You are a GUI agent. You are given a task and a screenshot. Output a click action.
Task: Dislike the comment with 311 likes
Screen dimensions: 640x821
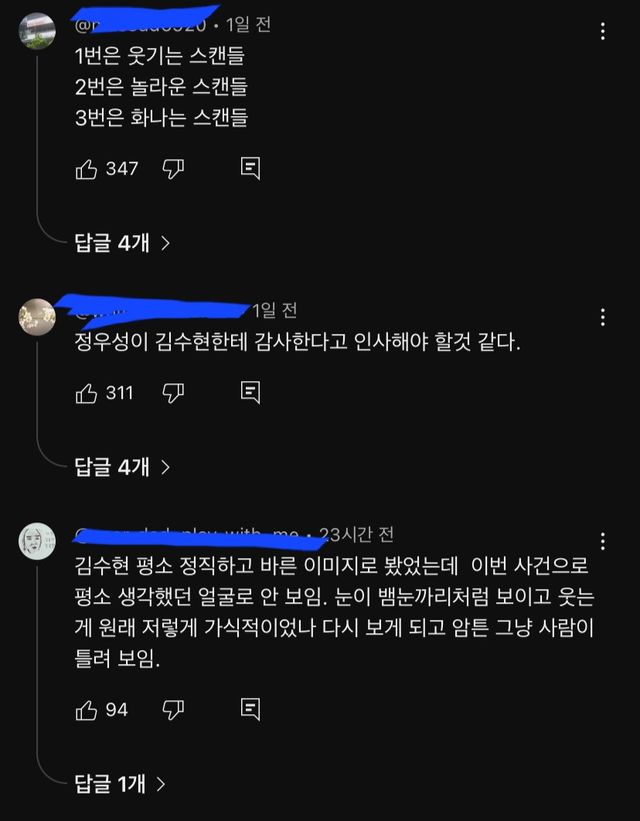173,393
